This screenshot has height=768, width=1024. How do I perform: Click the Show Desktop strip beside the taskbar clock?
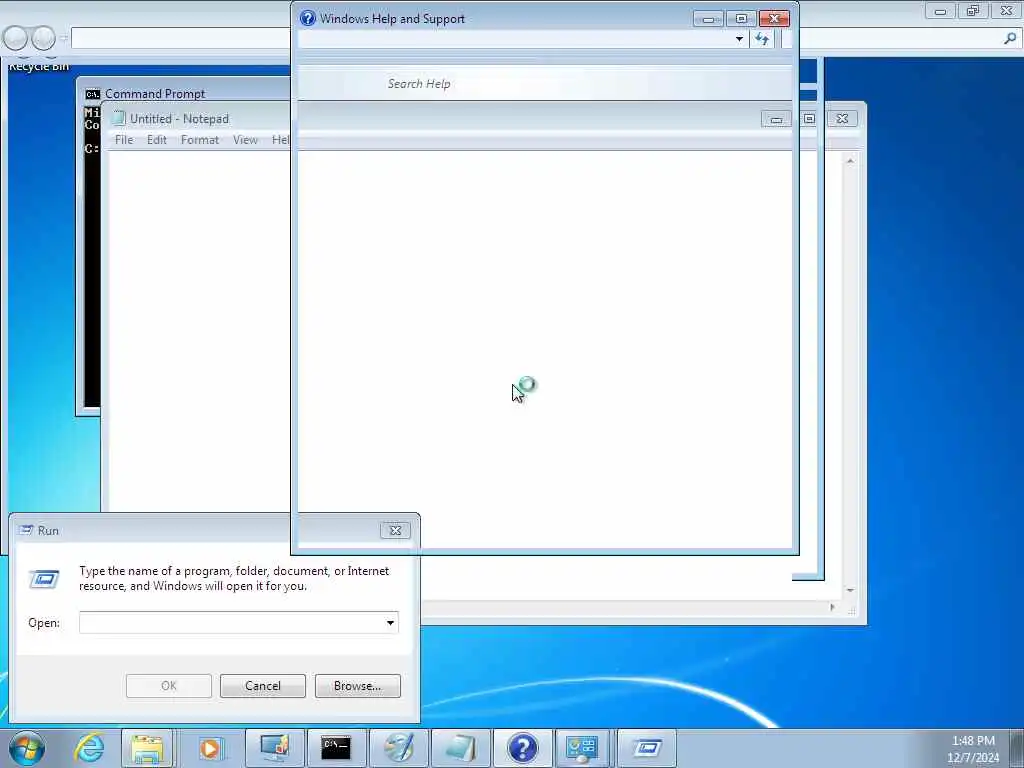pos(1017,748)
